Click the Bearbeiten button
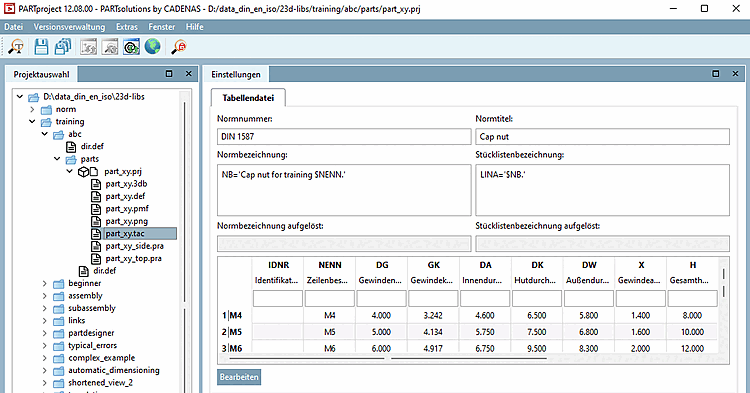Image resolution: width=750 pixels, height=393 pixels. click(239, 377)
